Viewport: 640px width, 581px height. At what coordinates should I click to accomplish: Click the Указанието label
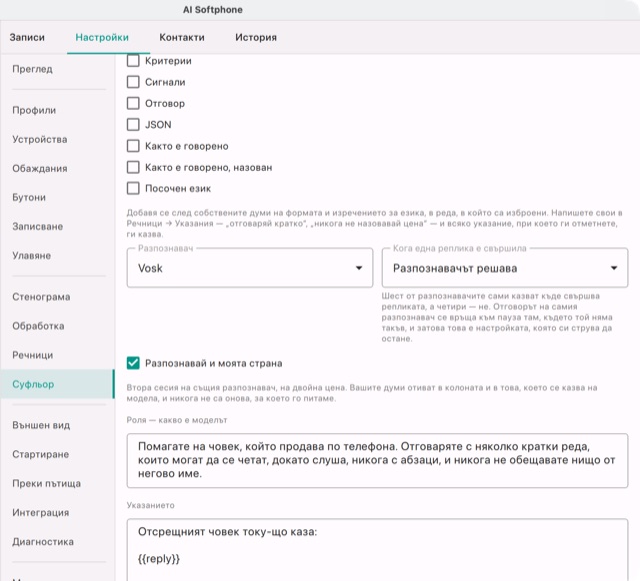point(151,505)
